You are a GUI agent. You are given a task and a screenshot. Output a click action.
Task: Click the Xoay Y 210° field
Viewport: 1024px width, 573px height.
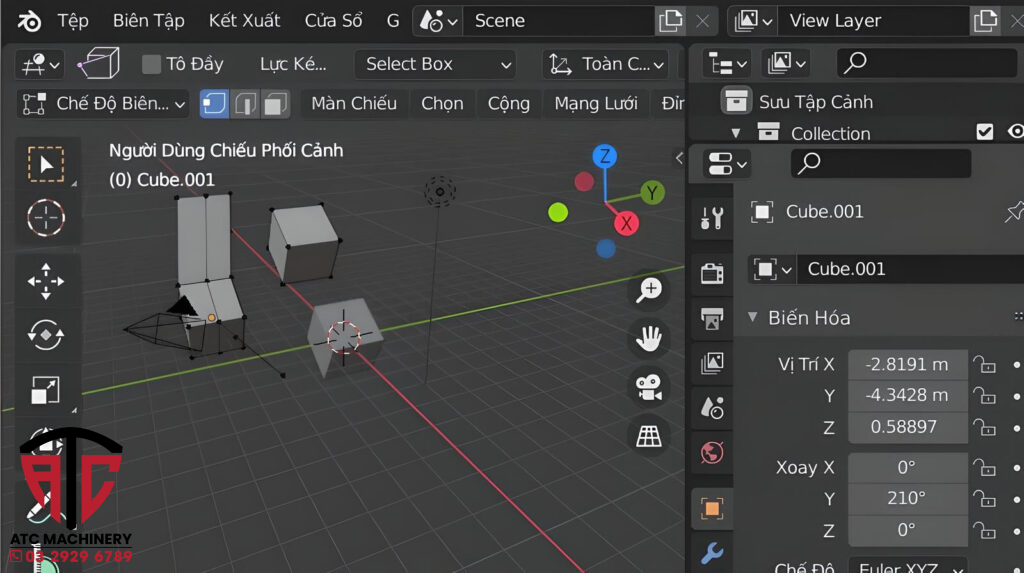click(907, 498)
